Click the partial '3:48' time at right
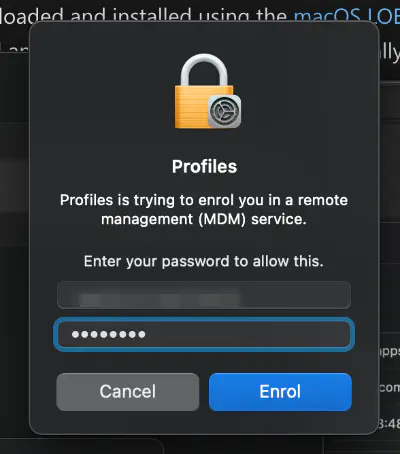This screenshot has width=400, height=454. (x=389, y=424)
